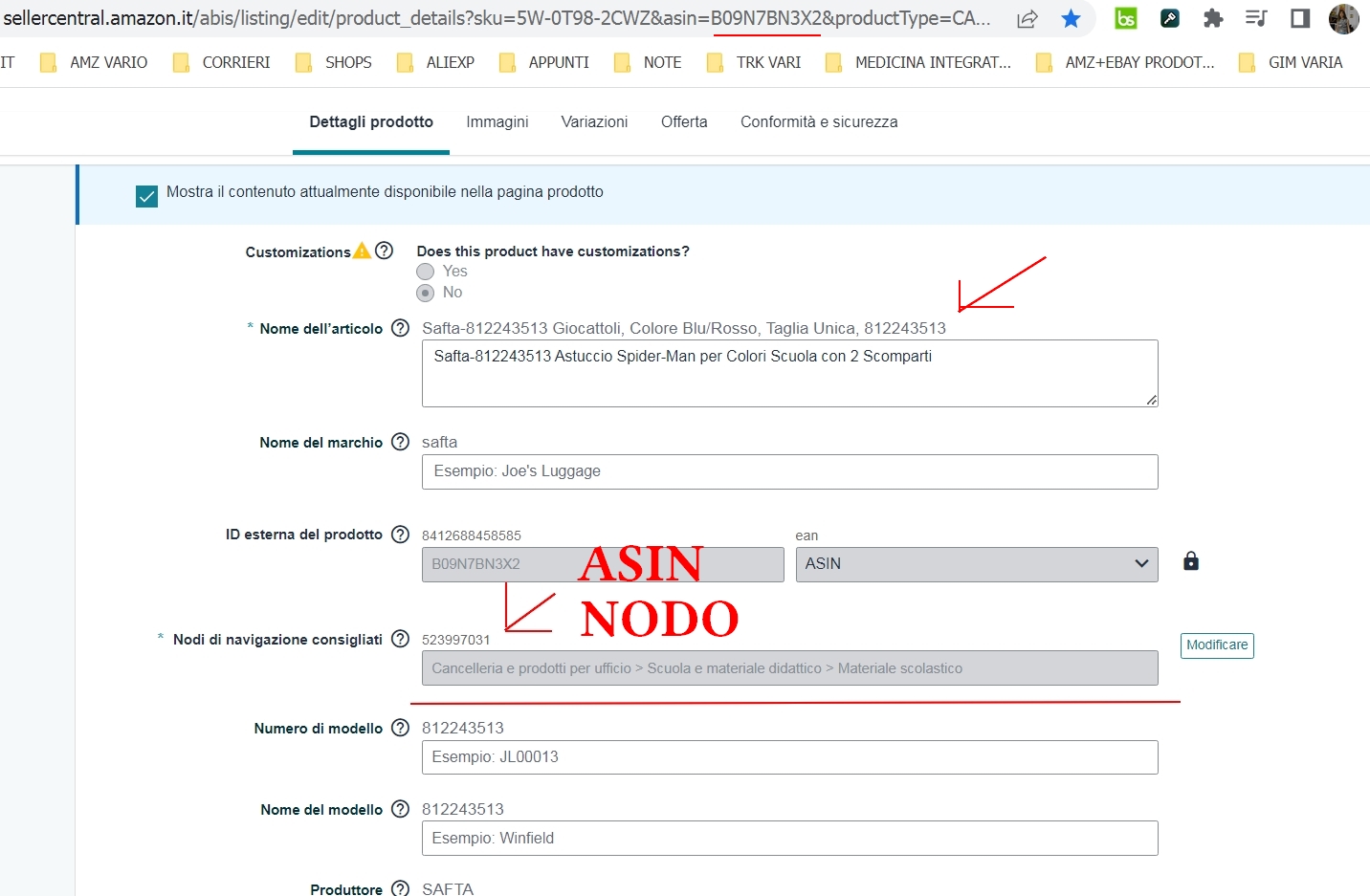Open the GIM VARIA bookmark folder

1291,62
